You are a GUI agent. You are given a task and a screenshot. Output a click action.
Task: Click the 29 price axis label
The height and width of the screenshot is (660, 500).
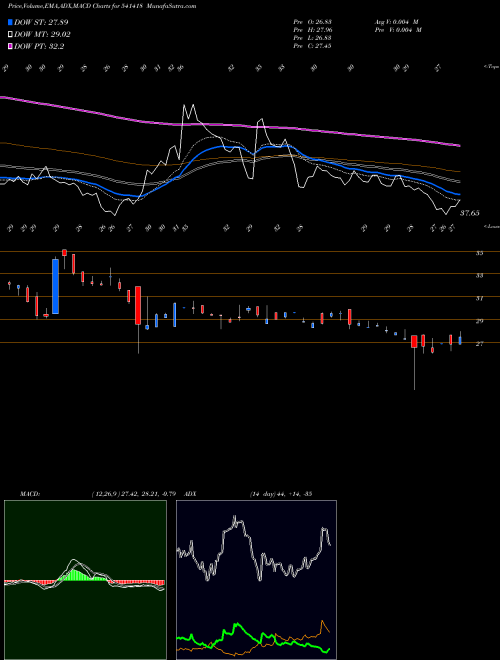click(x=479, y=321)
